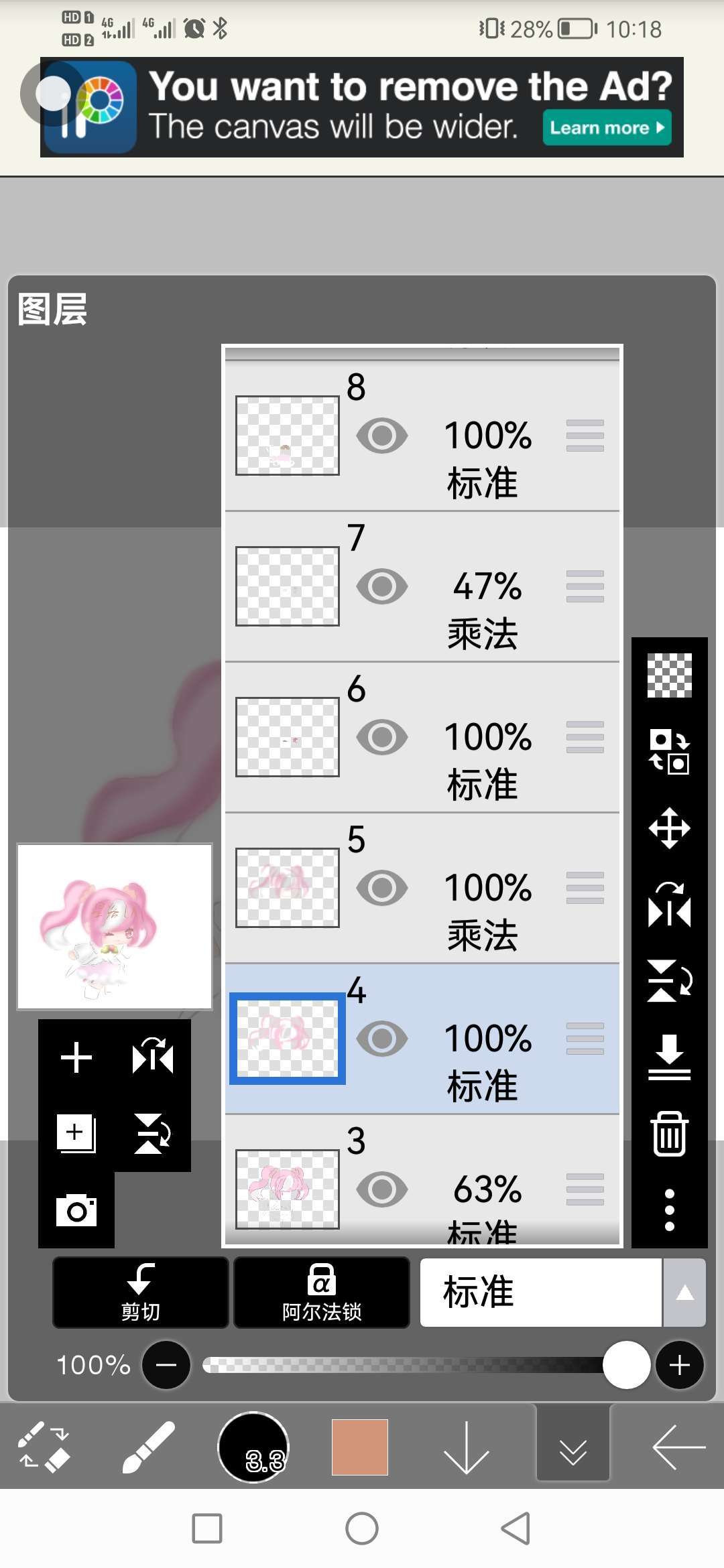Tap the camera icon to import photo
Screen dimensions: 724x1568
pos(76,1210)
